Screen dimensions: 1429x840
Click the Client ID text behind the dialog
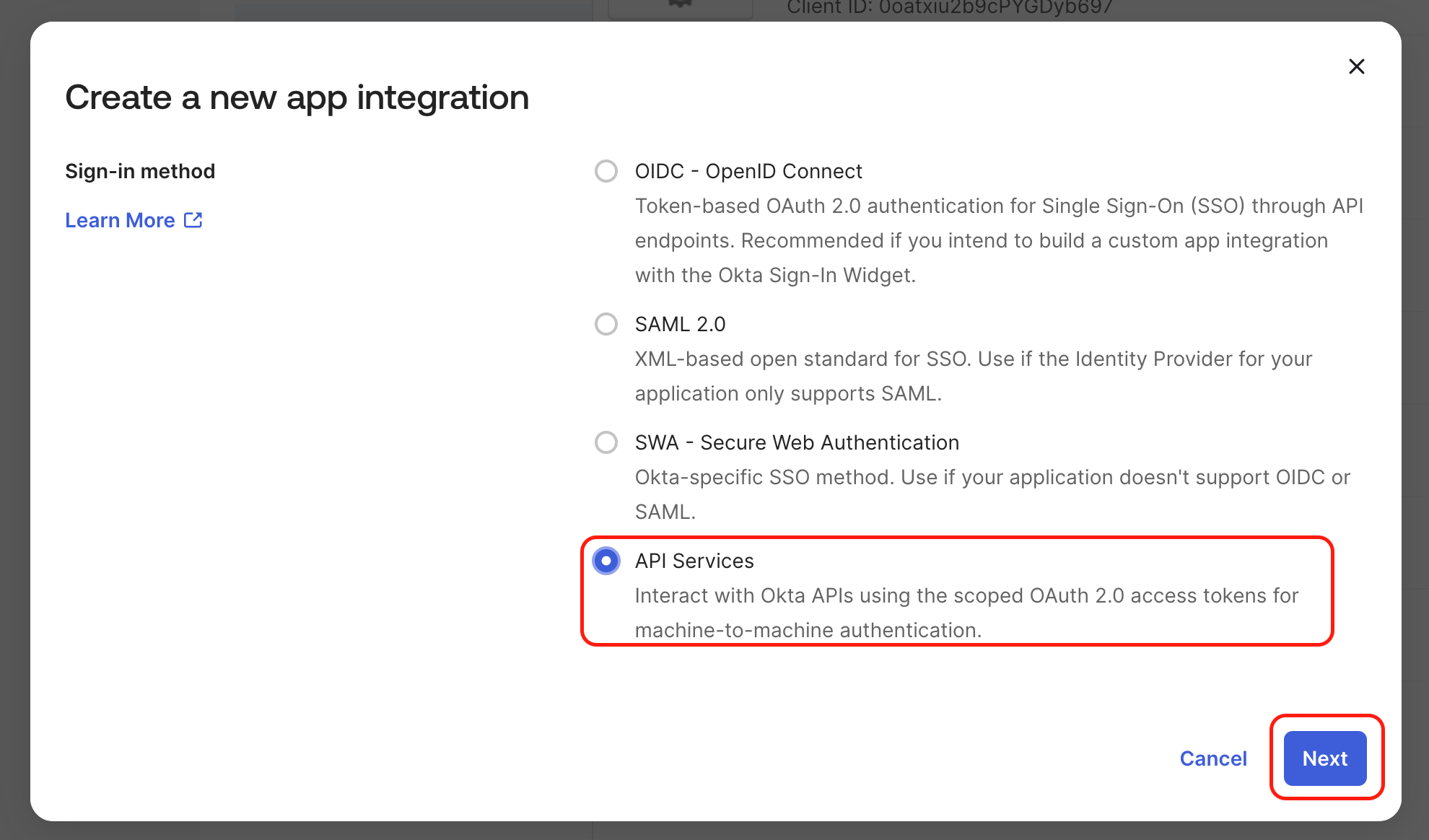click(x=949, y=8)
